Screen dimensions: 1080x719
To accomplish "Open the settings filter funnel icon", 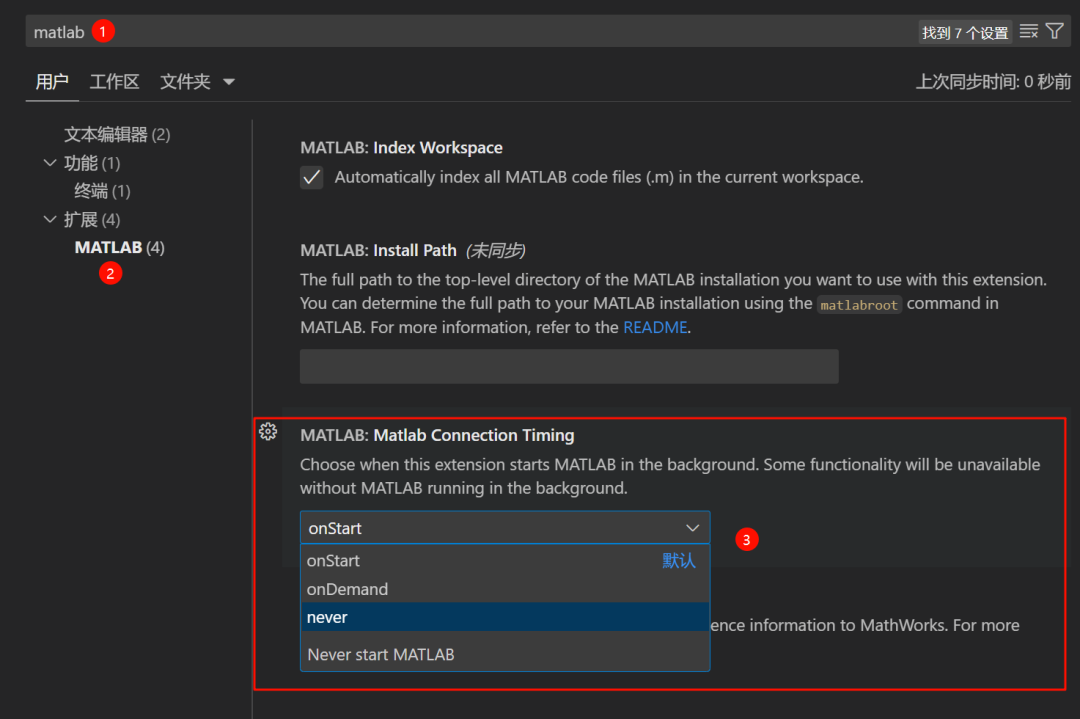I will [1055, 31].
